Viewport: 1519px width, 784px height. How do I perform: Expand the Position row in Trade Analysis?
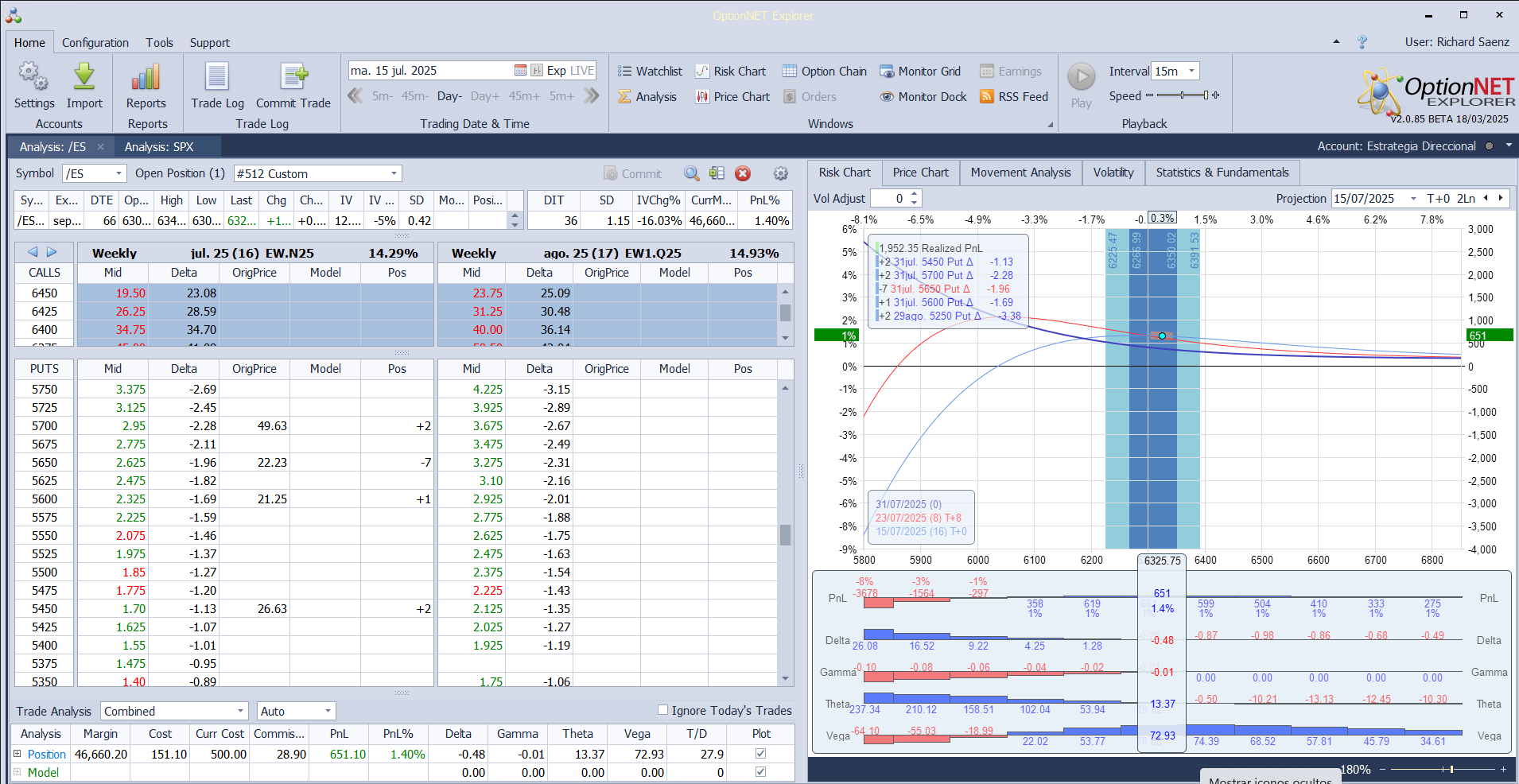[17, 754]
